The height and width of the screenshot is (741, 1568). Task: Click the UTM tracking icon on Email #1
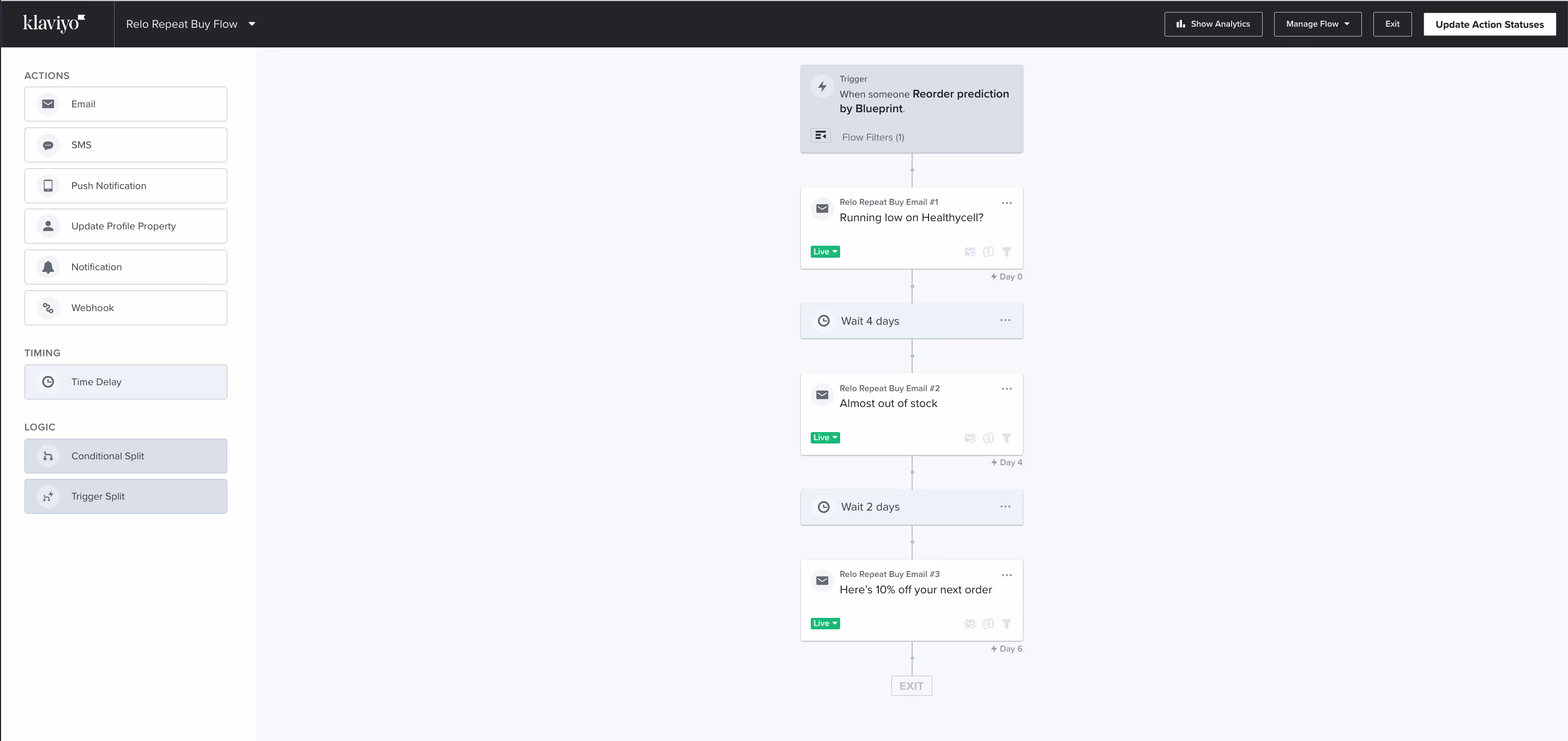988,252
